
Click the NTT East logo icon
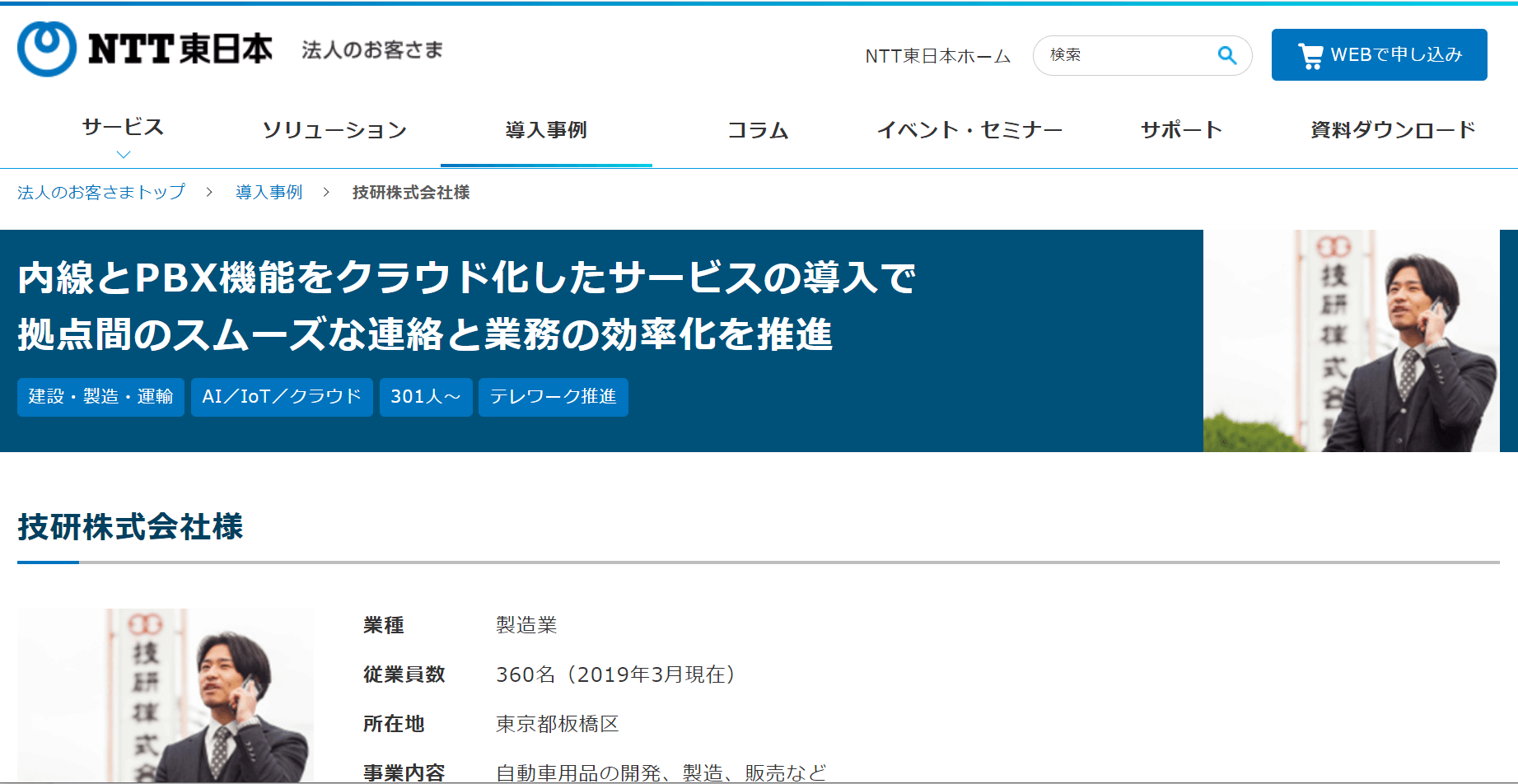pos(47,49)
